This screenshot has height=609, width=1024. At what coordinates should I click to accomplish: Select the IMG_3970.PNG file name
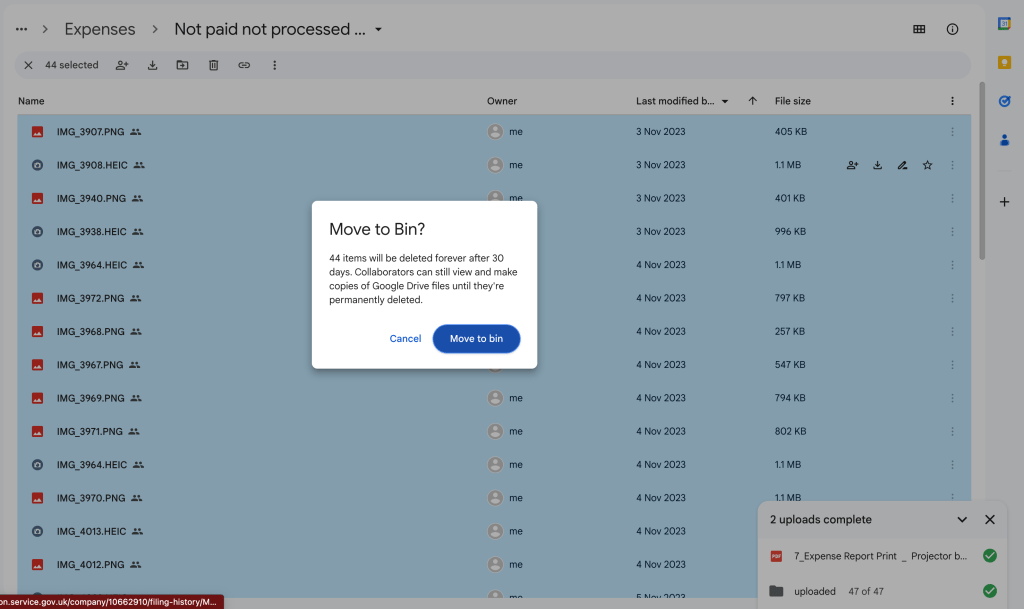tap(91, 498)
